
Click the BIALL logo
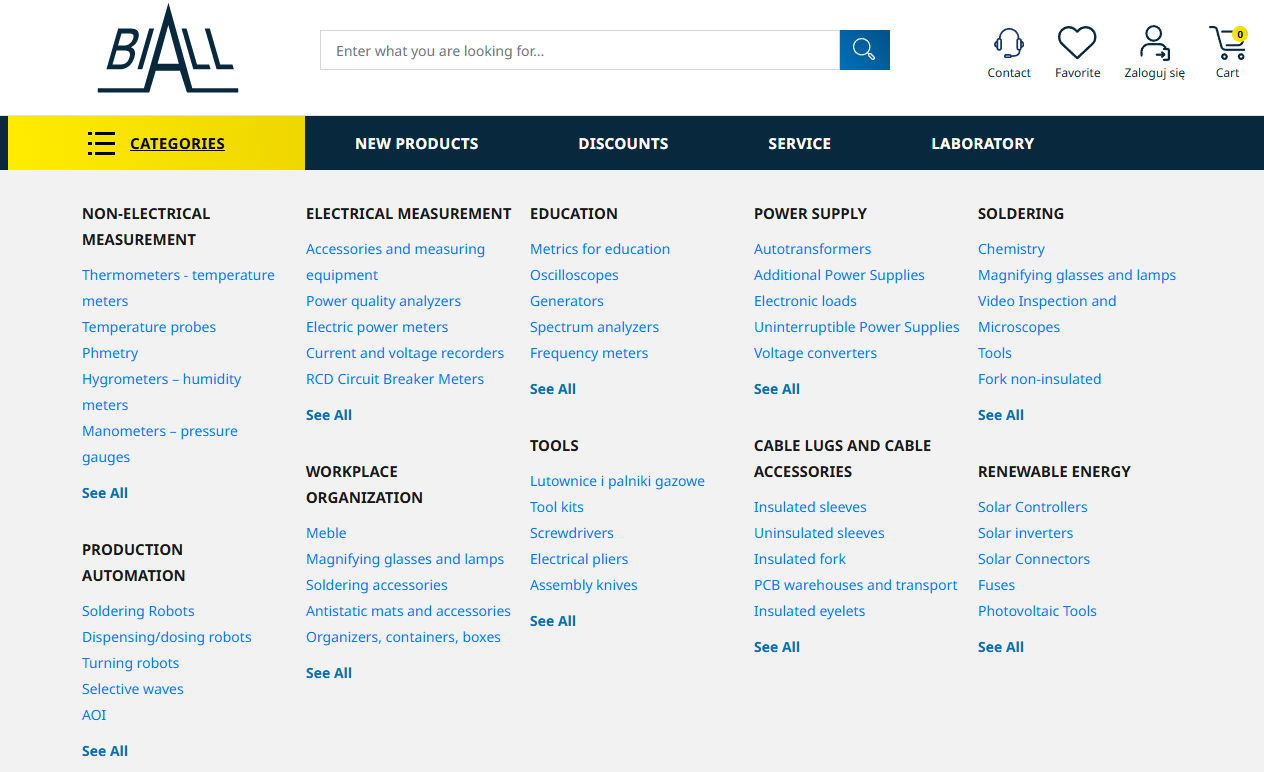click(167, 49)
